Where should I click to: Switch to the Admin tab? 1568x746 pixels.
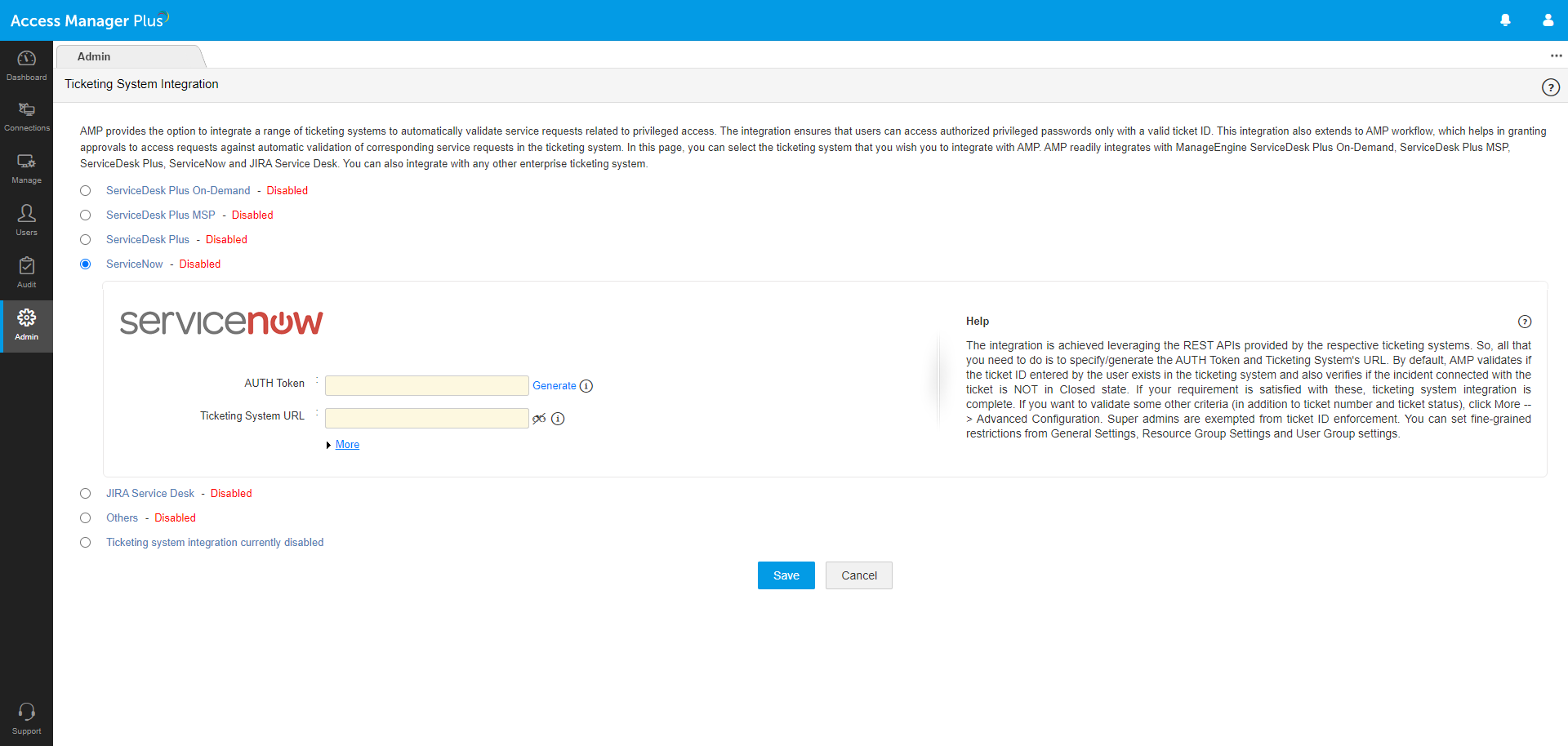point(94,56)
